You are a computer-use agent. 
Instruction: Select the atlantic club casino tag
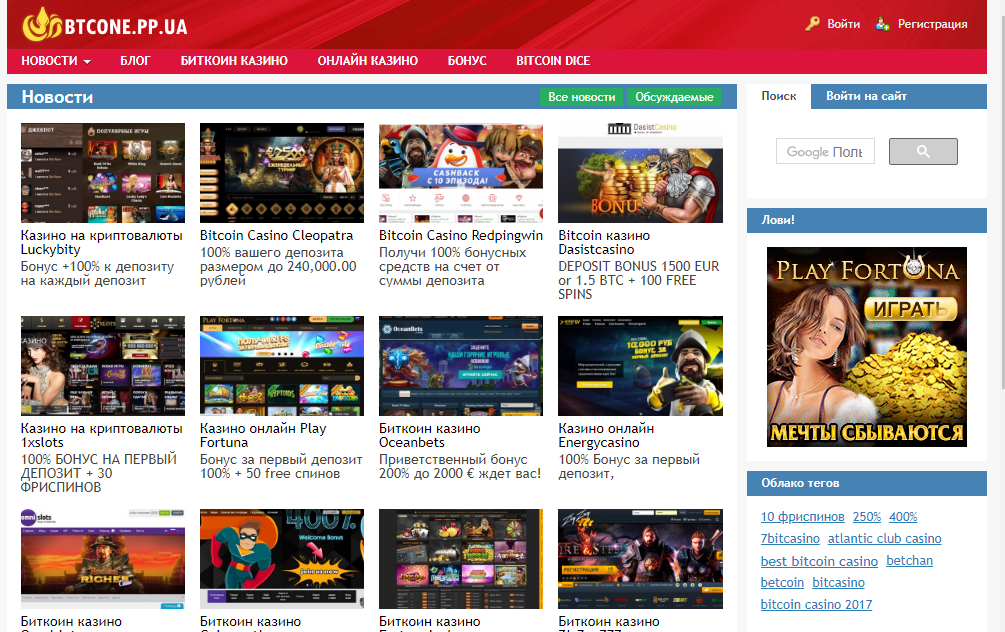tap(885, 538)
